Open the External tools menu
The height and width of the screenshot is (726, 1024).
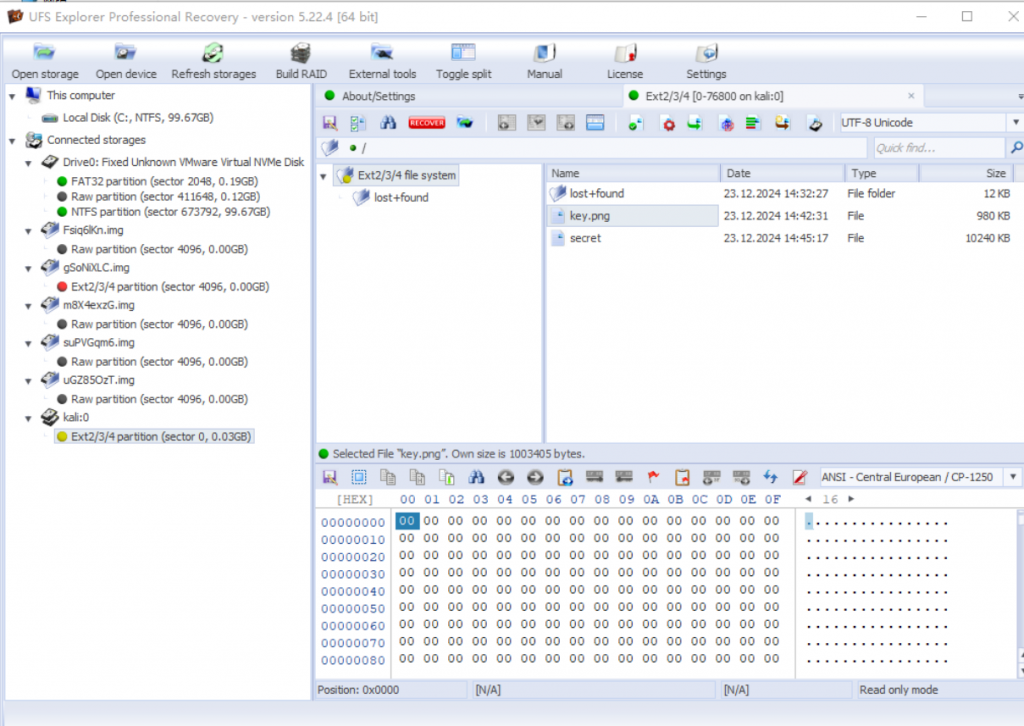(382, 61)
